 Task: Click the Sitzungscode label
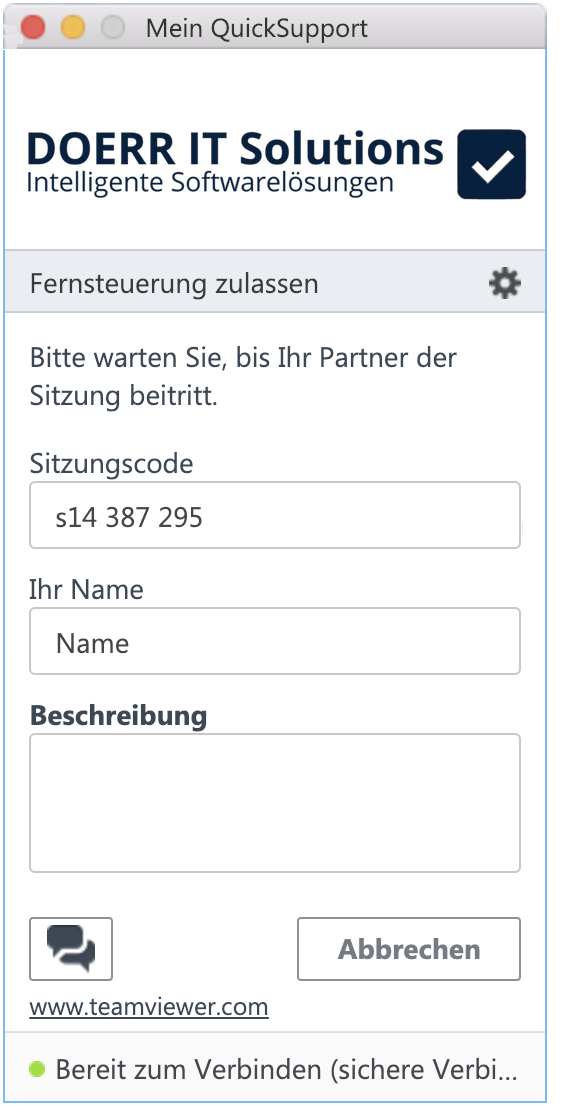[x=111, y=464]
